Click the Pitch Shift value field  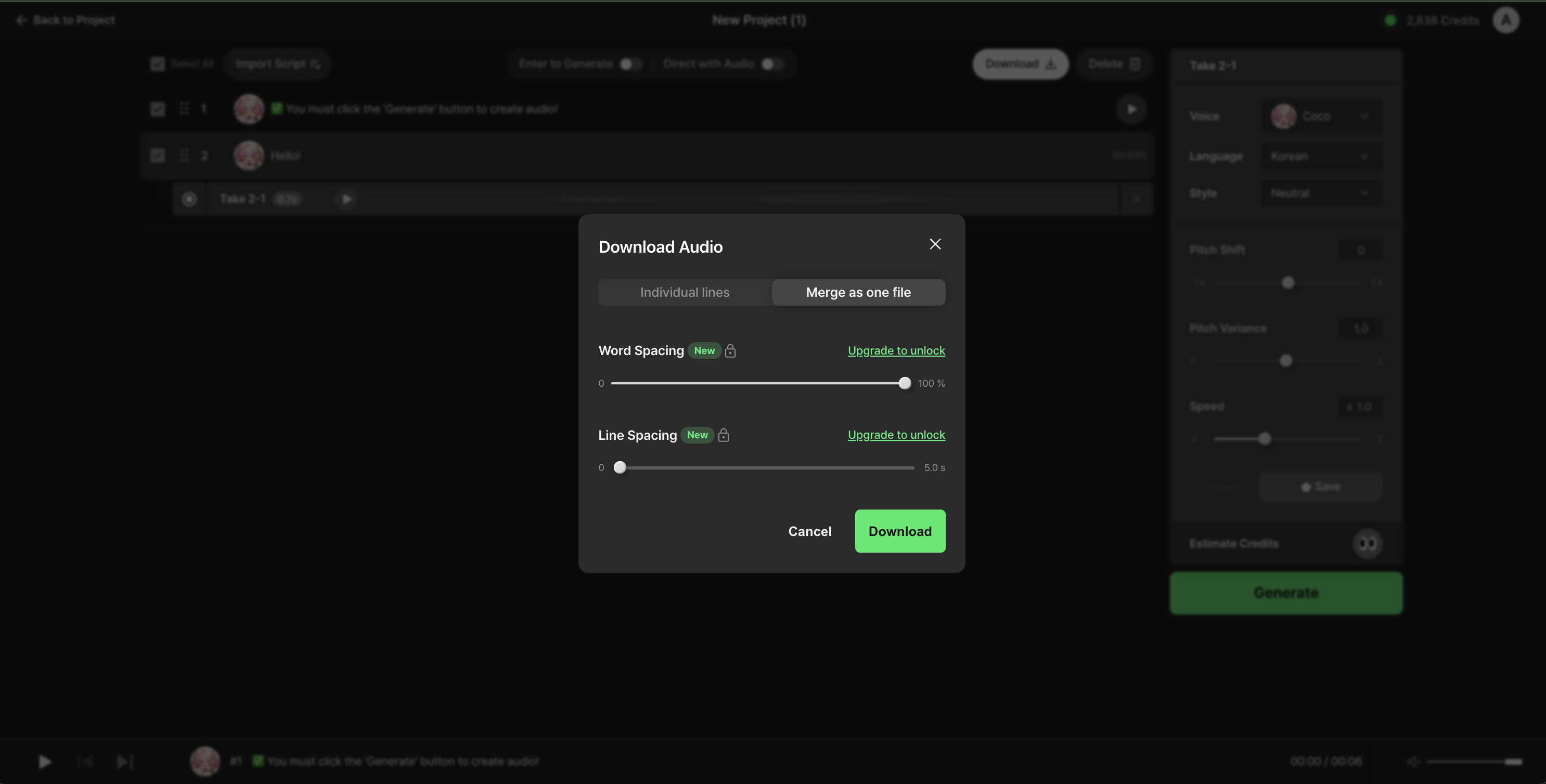pyautogui.click(x=1360, y=250)
